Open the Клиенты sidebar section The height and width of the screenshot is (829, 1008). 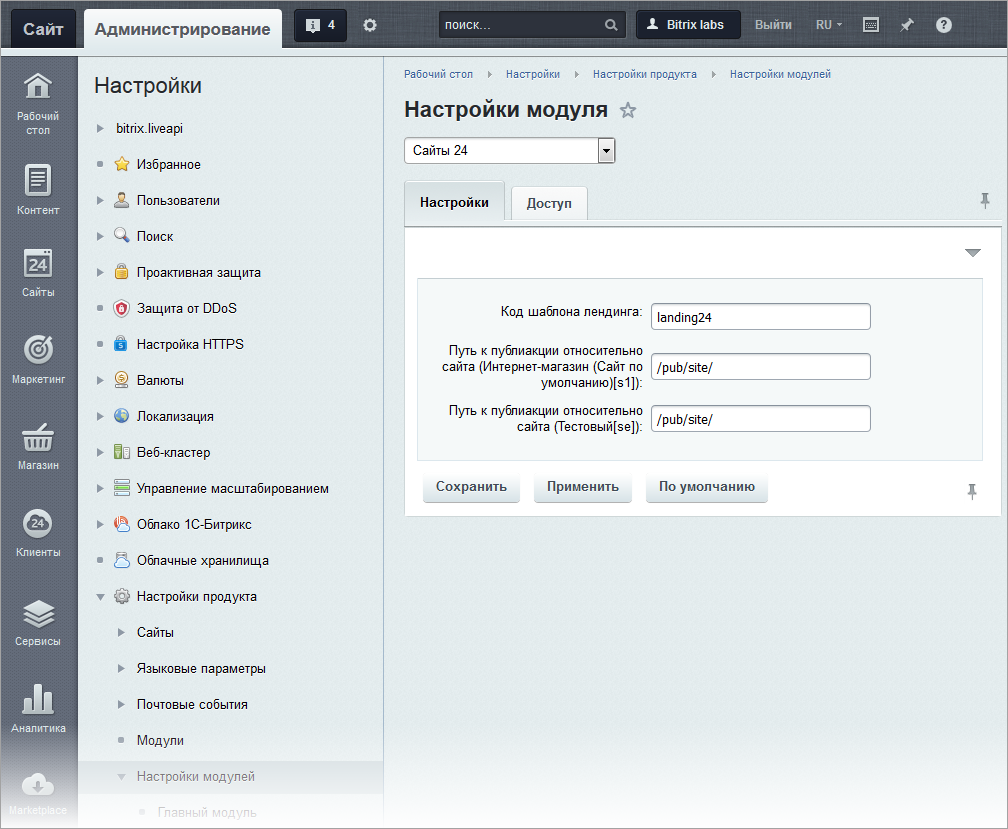[38, 532]
